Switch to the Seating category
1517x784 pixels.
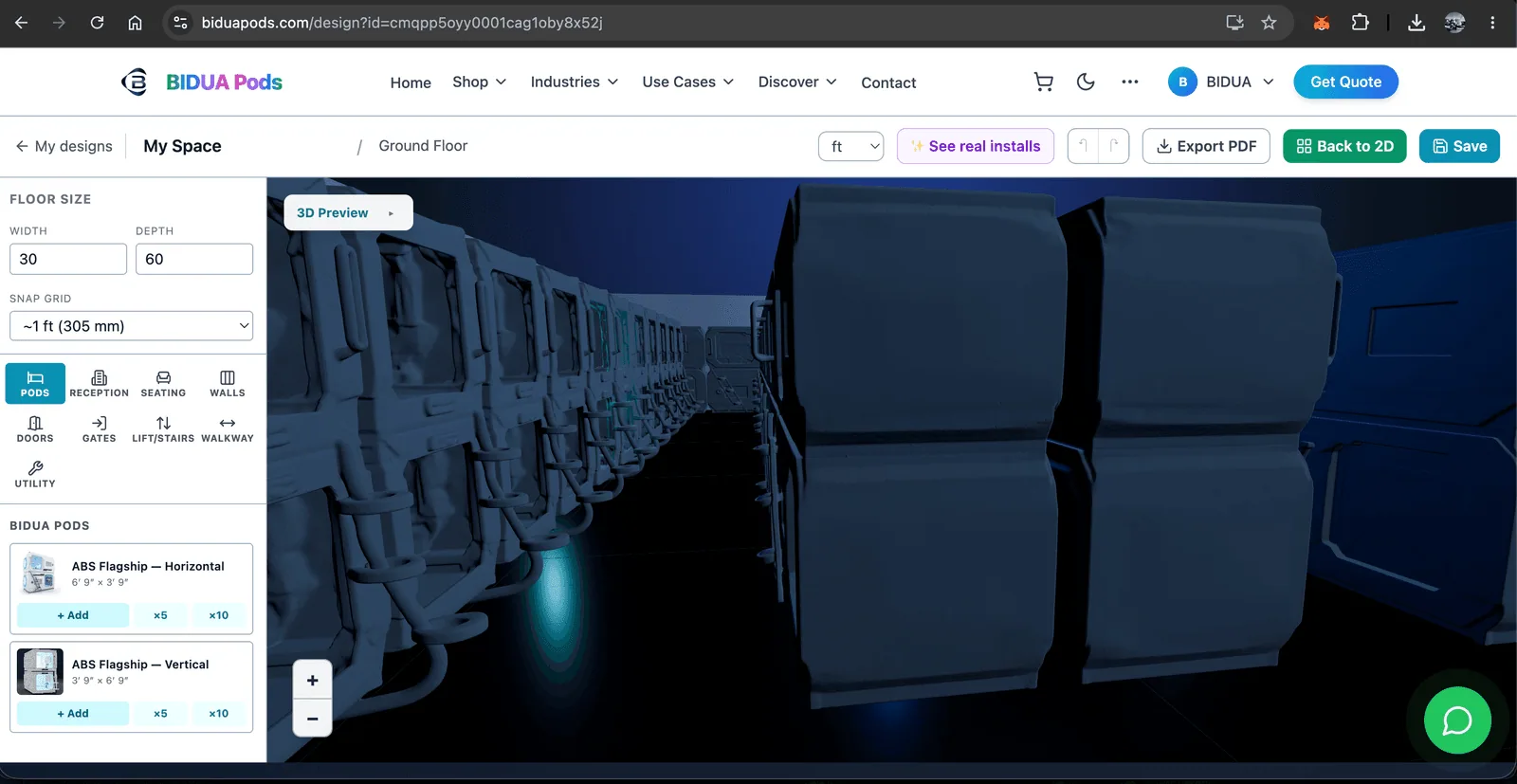click(163, 383)
